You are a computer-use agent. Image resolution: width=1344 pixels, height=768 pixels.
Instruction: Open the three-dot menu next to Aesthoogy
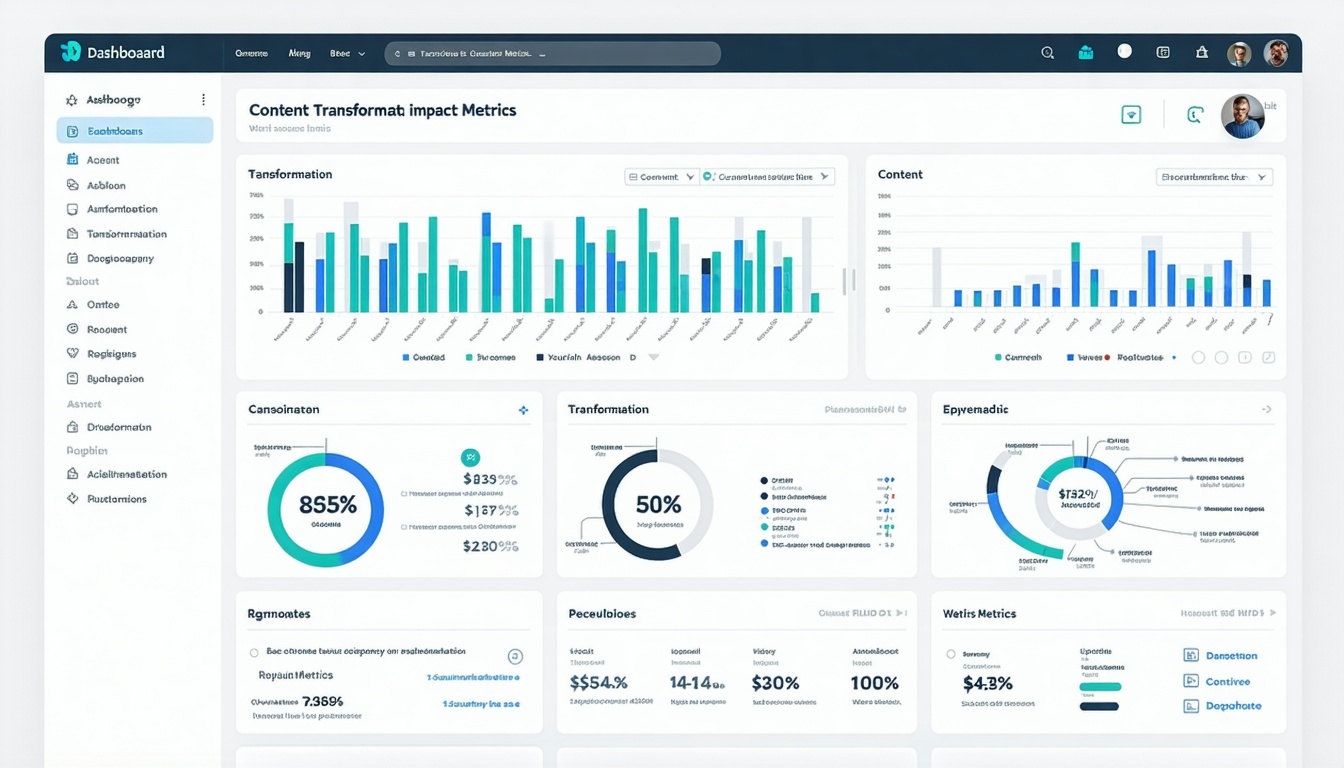coord(202,99)
